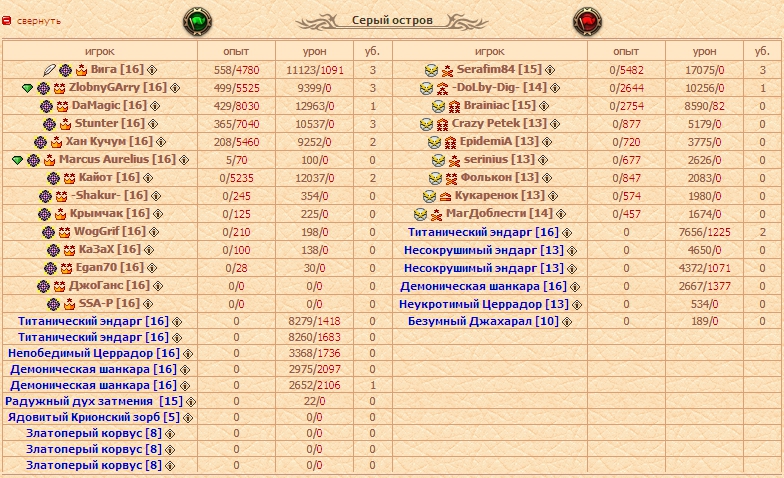Click damage value 4372/1071
The height and width of the screenshot is (478, 784).
tap(704, 268)
